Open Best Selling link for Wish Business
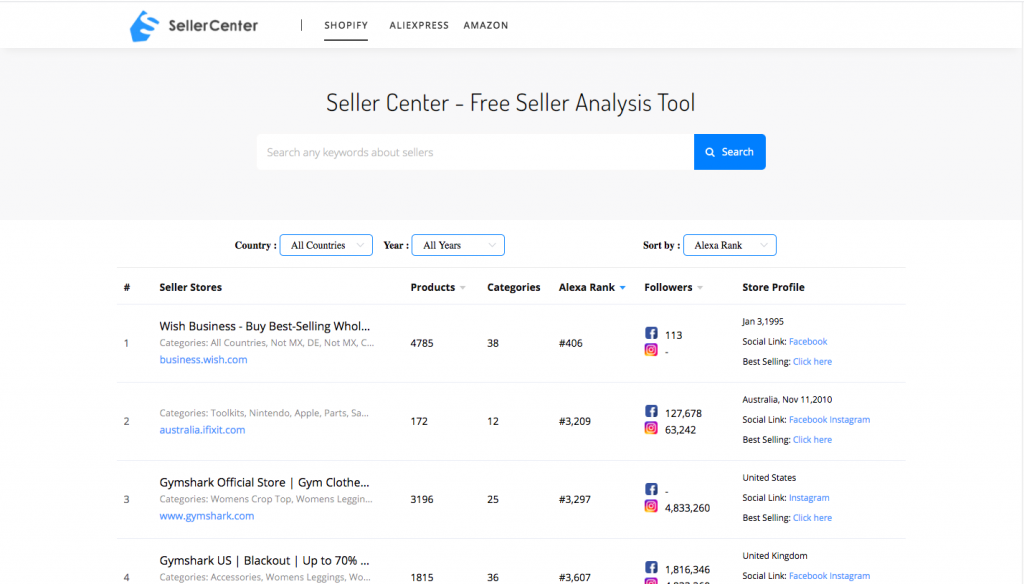The image size is (1024, 584). pyautogui.click(x=812, y=362)
